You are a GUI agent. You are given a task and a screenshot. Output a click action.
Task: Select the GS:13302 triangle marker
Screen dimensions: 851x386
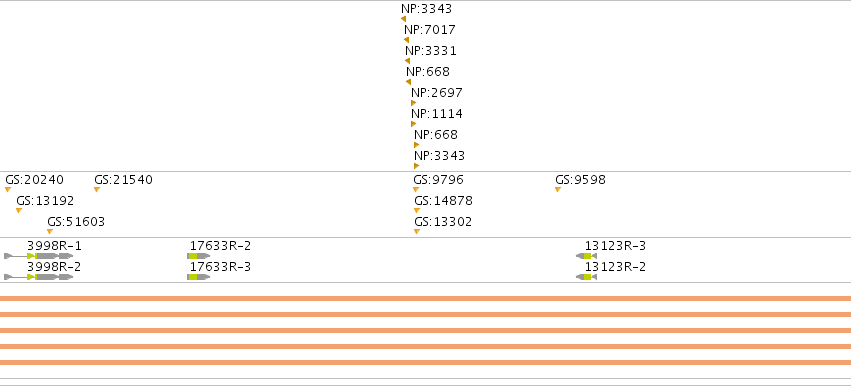[417, 232]
